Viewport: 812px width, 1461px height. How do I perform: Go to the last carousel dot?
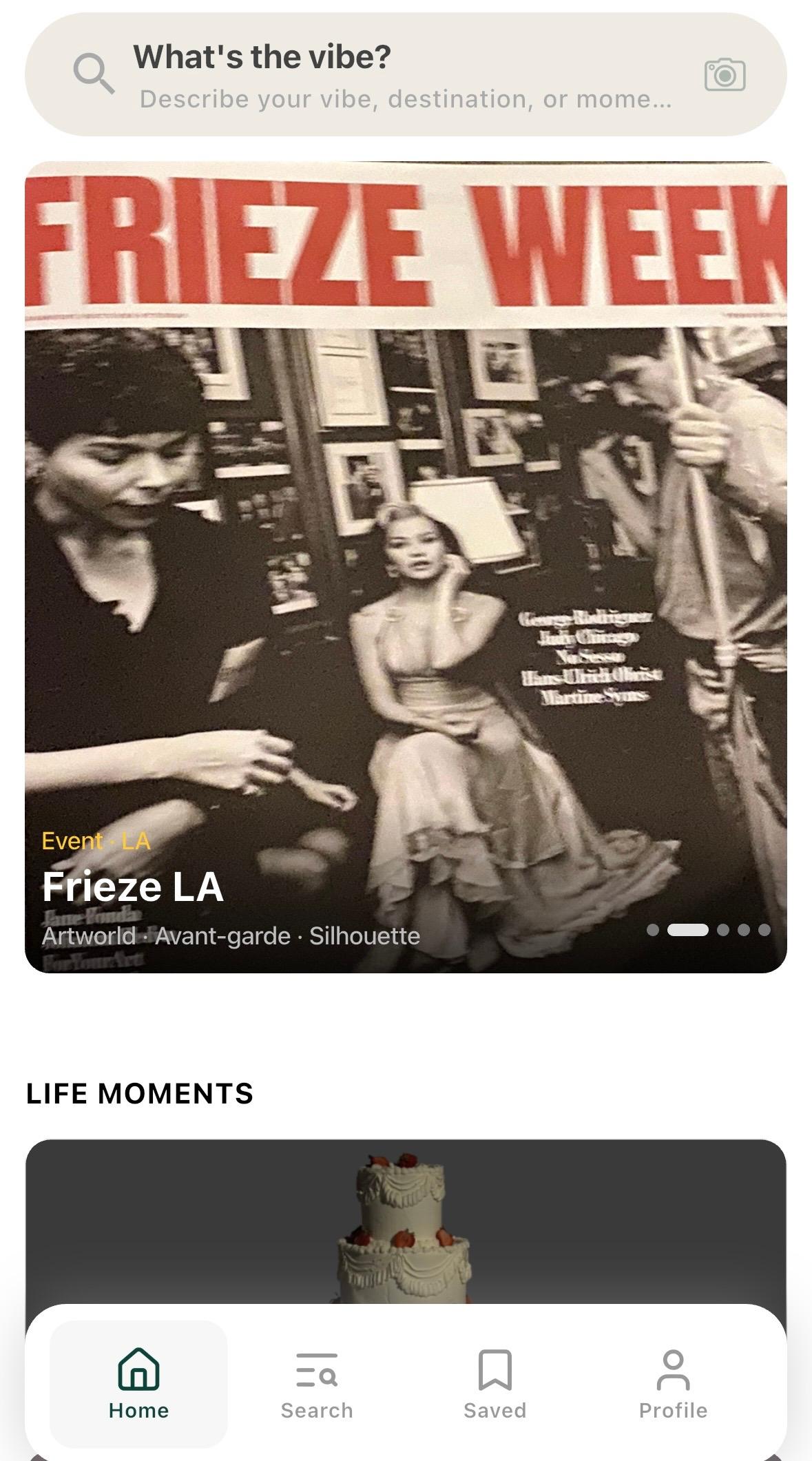coord(764,930)
